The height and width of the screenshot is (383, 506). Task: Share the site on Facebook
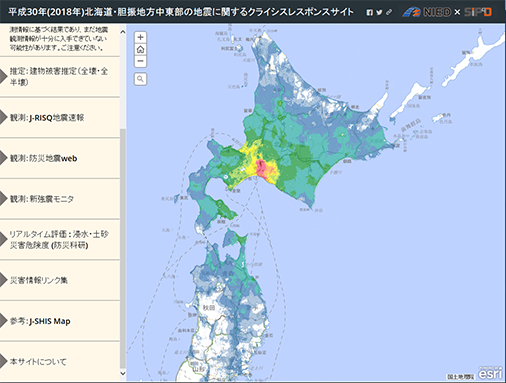[369, 12]
